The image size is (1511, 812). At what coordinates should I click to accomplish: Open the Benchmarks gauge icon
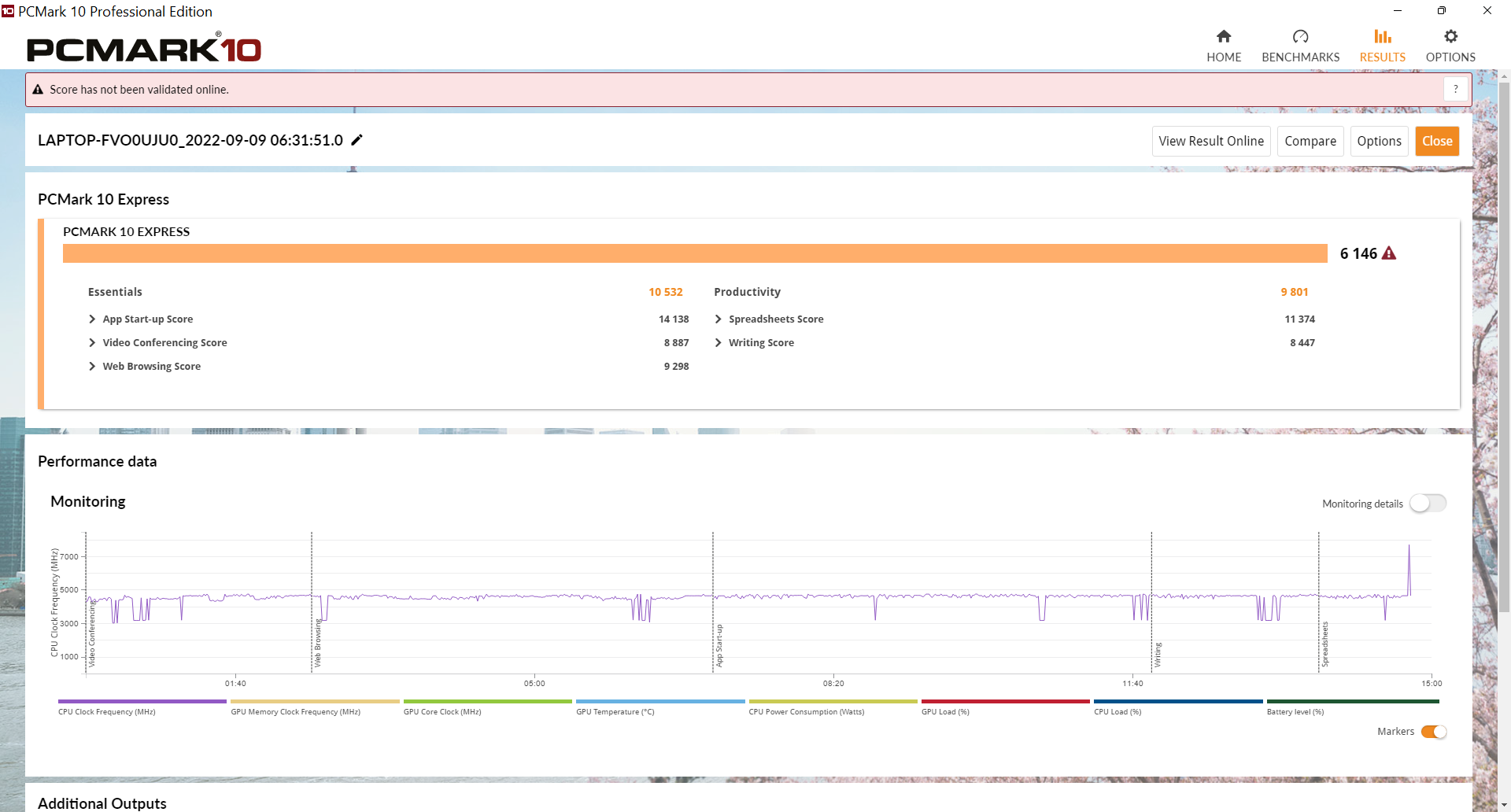coord(1300,36)
